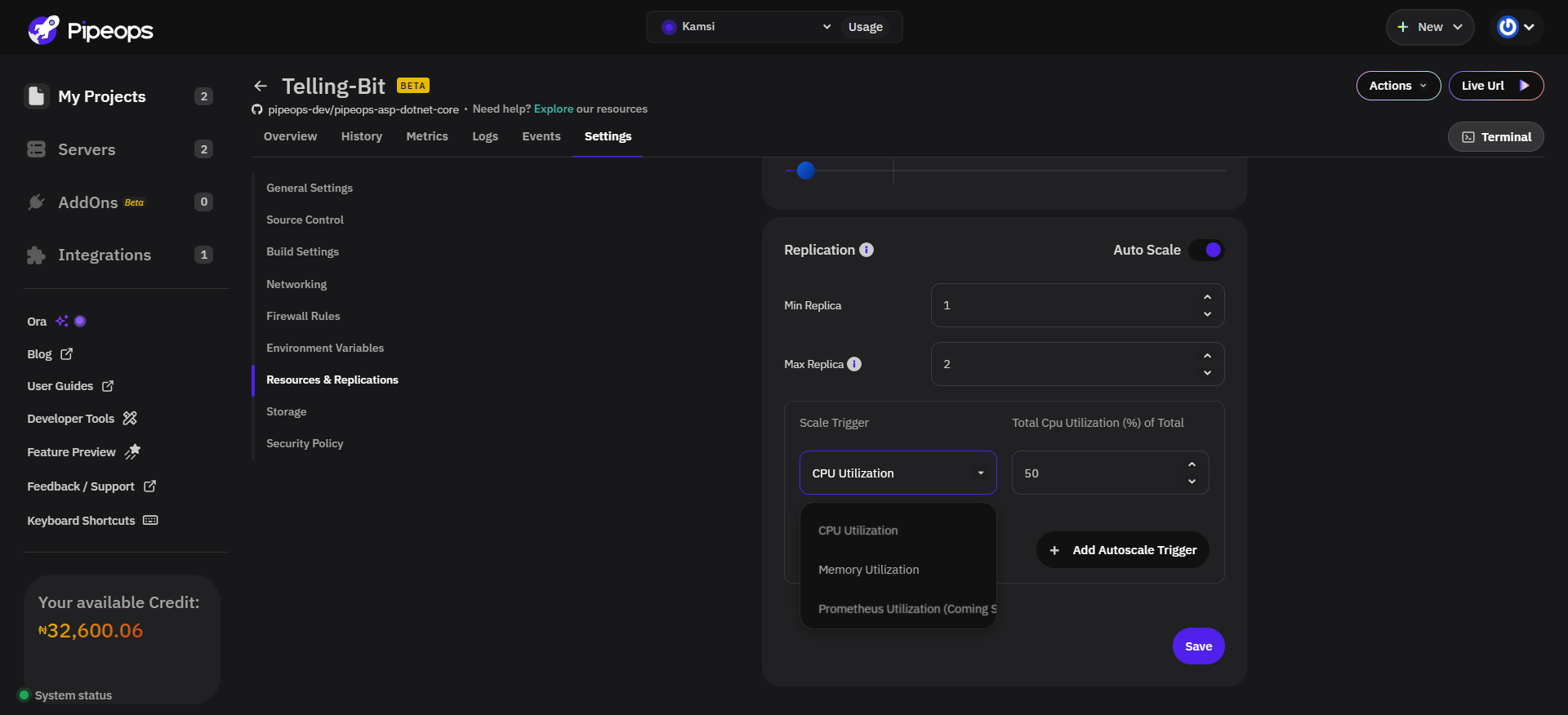Click the Keyboard Shortcuts keyboard icon

click(150, 521)
